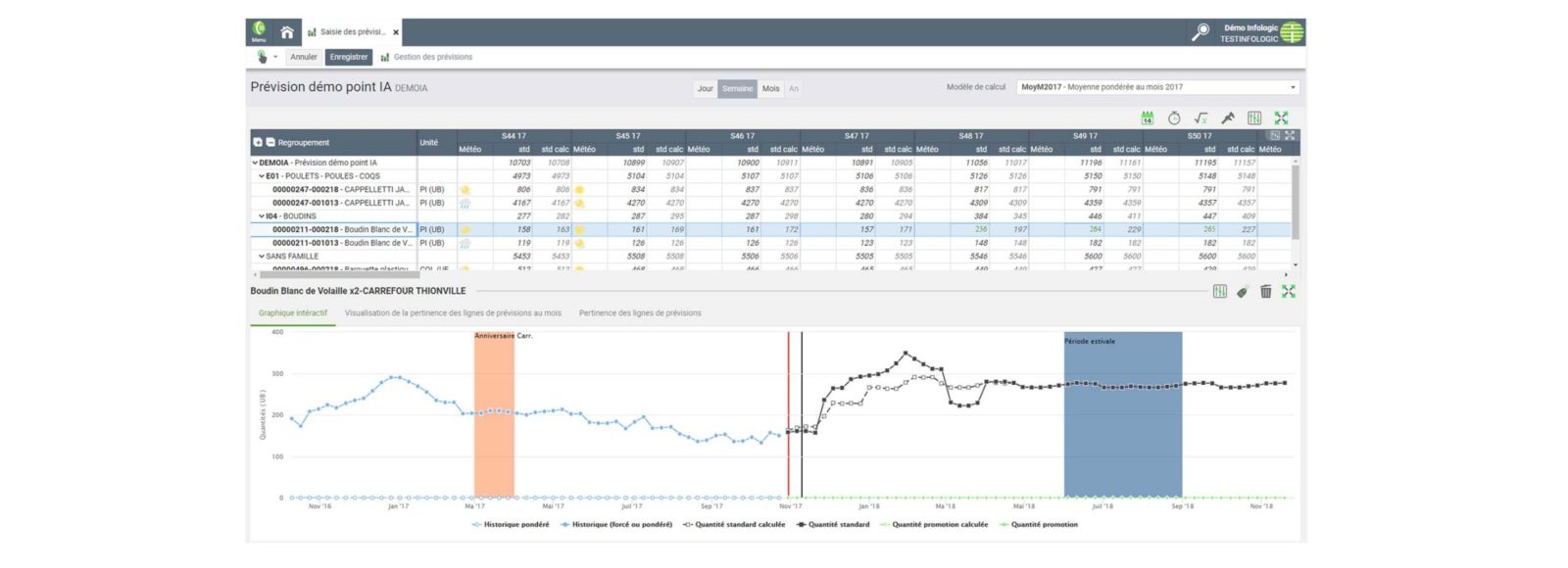Click the green tag icon above chart
The width and height of the screenshot is (1568, 568).
point(1243,292)
